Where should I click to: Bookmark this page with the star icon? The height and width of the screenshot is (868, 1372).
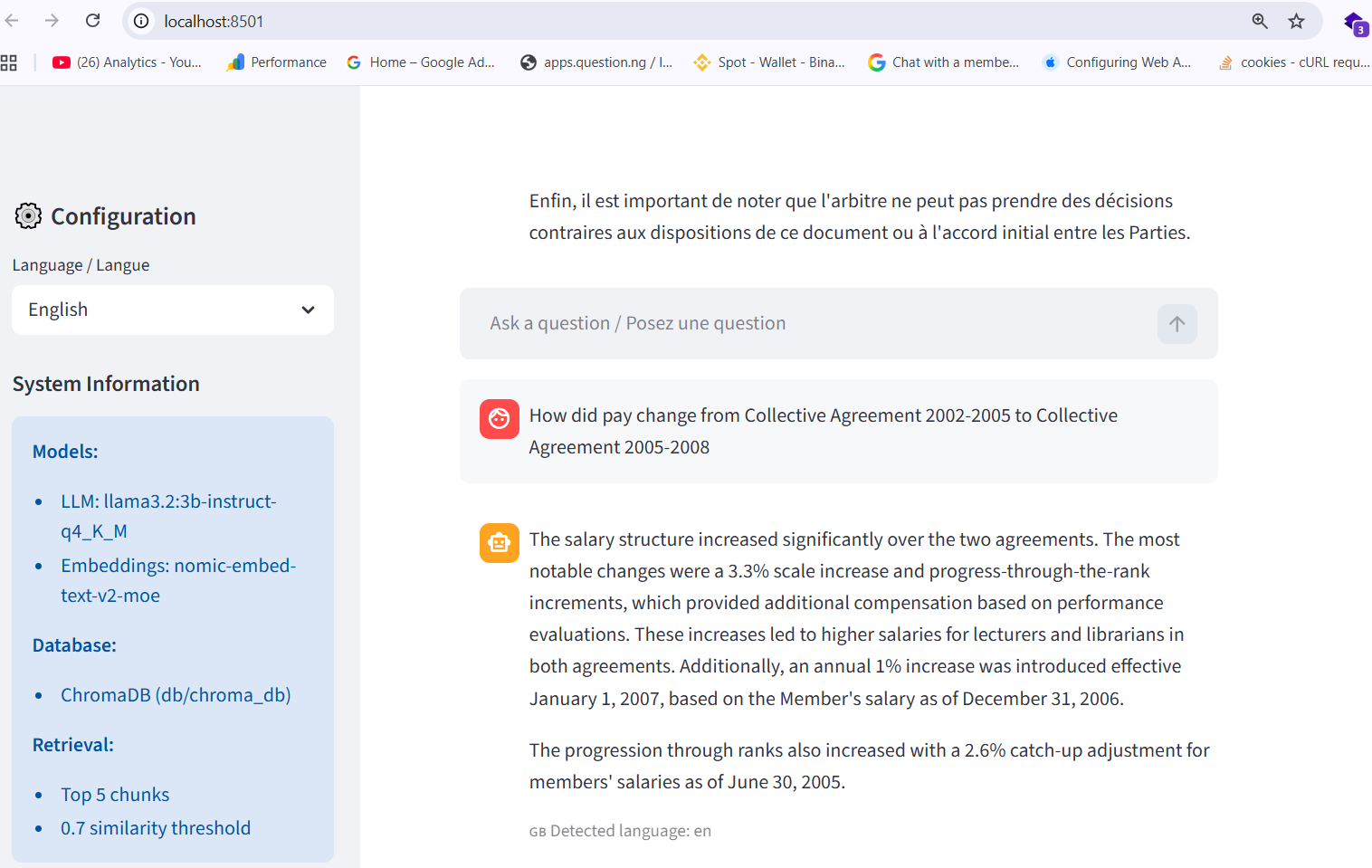tap(1297, 21)
